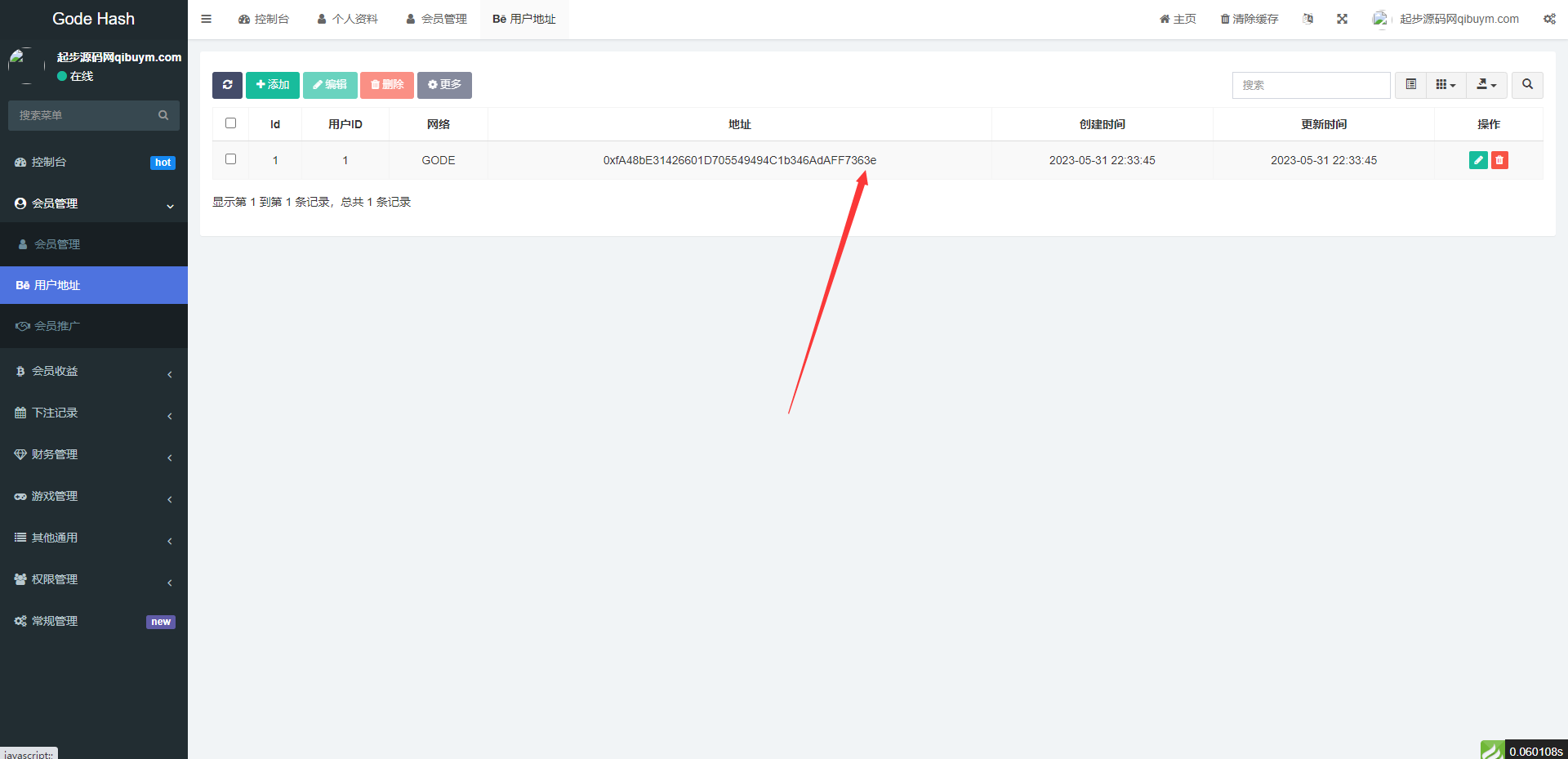Viewport: 1568px width, 759px height.
Task: Open 常规管理 sidebar menu
Action: pyautogui.click(x=94, y=622)
